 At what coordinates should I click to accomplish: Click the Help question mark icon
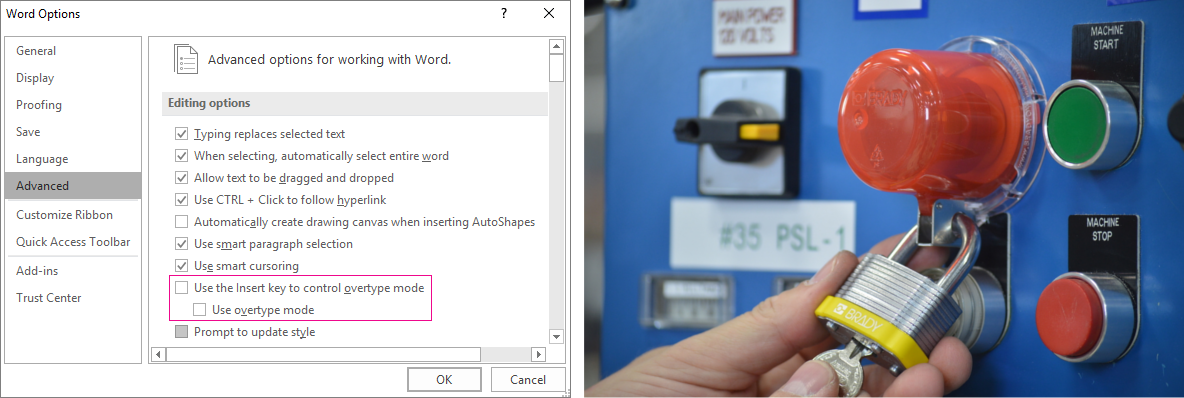click(x=504, y=14)
